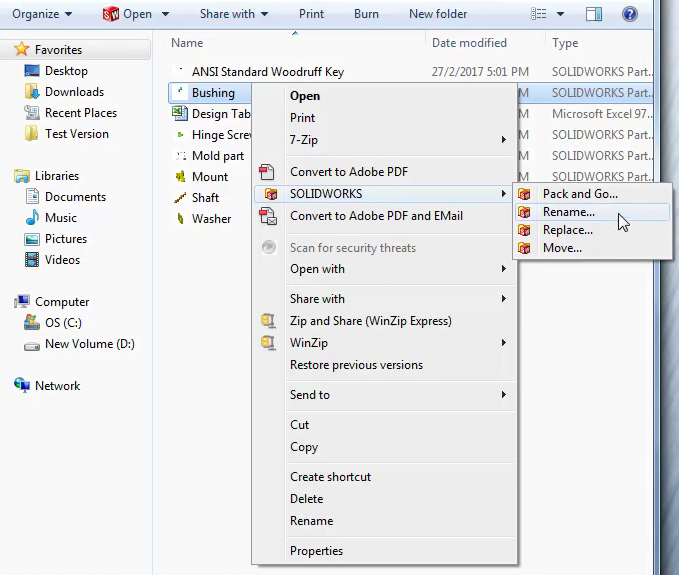This screenshot has width=679, height=575.
Task: Click the WinZip submenu icon
Action: click(268, 343)
